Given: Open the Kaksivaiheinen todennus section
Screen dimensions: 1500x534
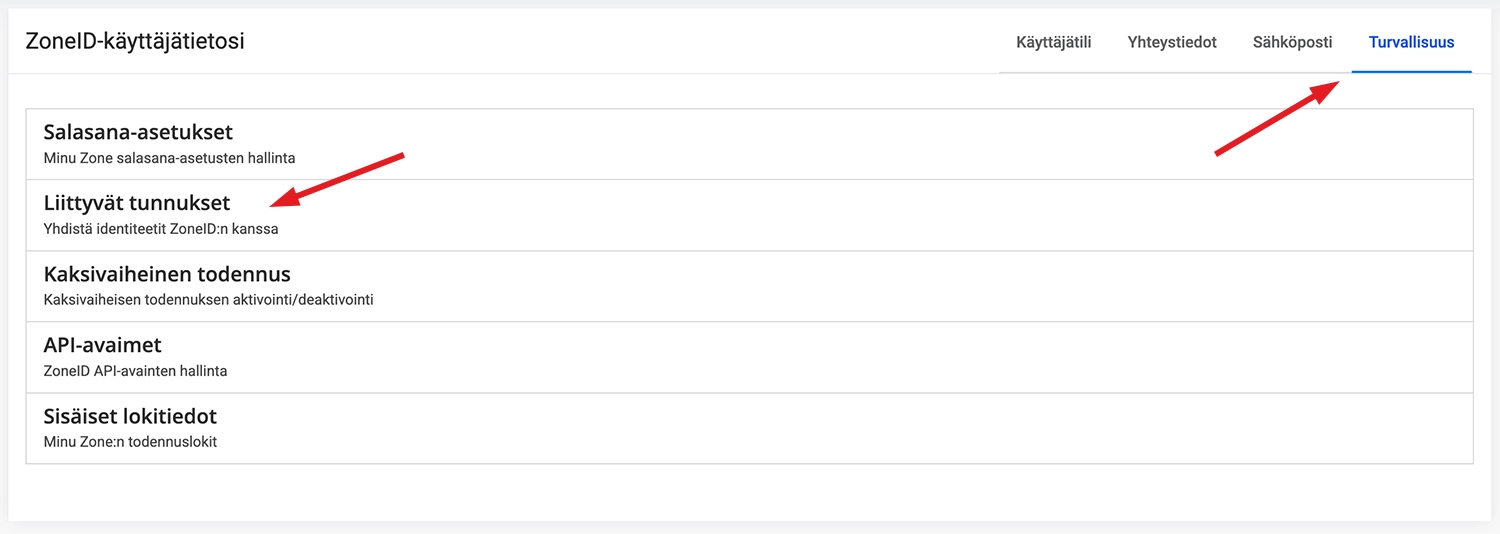Looking at the screenshot, I should (167, 274).
